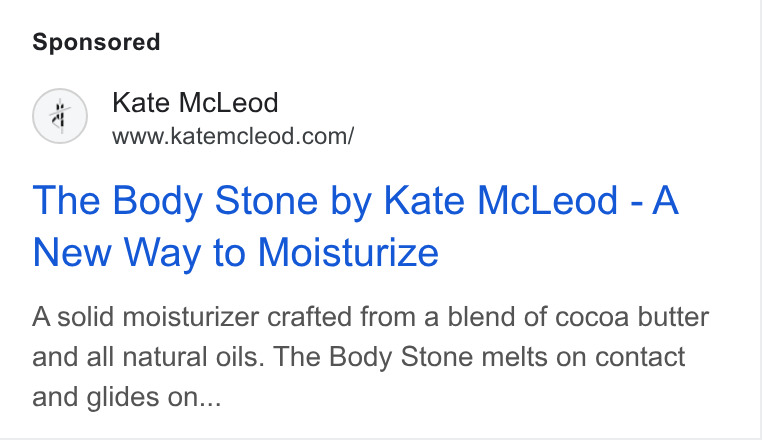This screenshot has height=440, width=762.
Task: Click the Body Stone melts on contact sentence
Action: [479, 357]
